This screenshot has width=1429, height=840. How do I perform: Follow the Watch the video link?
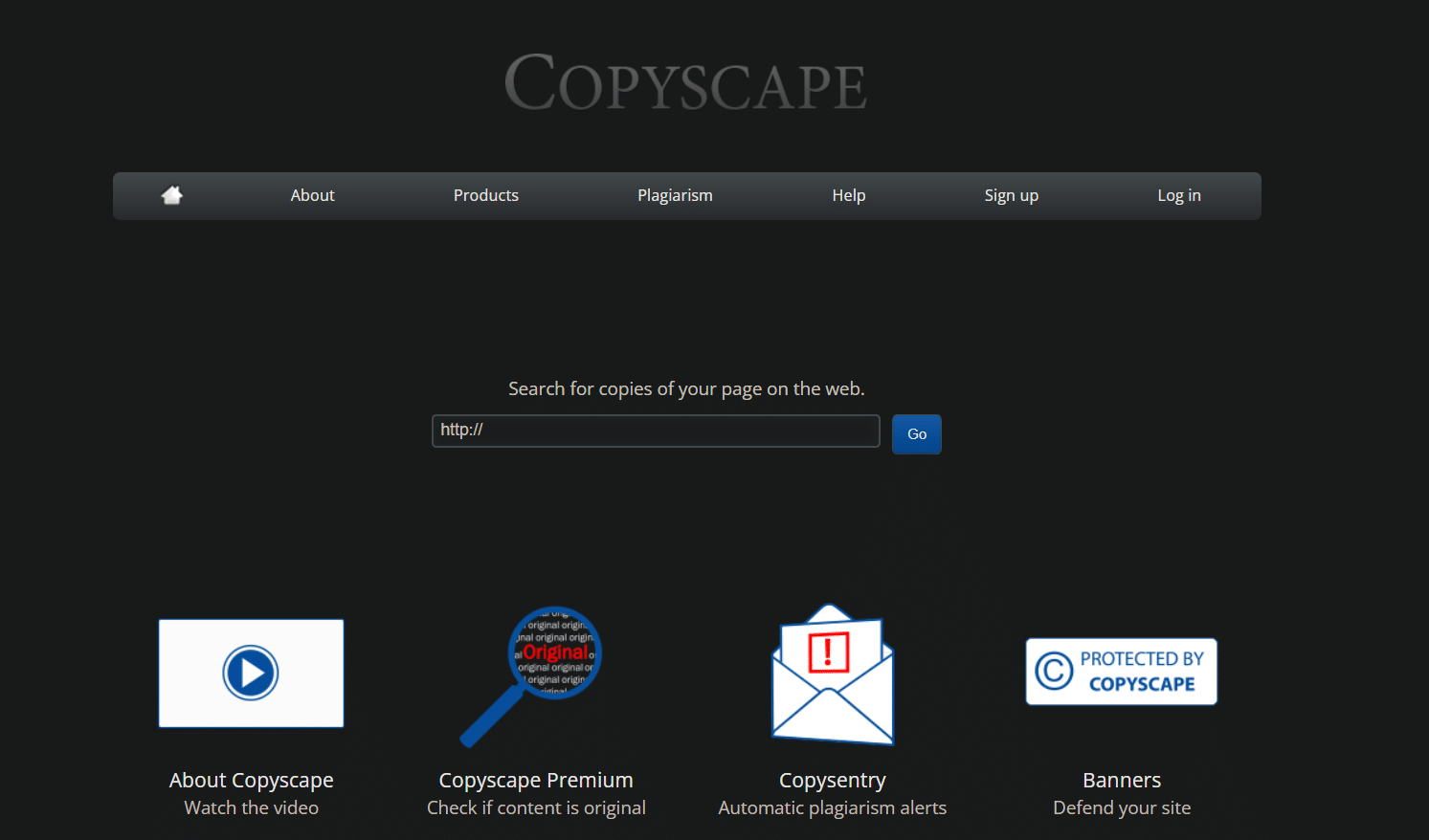point(252,807)
